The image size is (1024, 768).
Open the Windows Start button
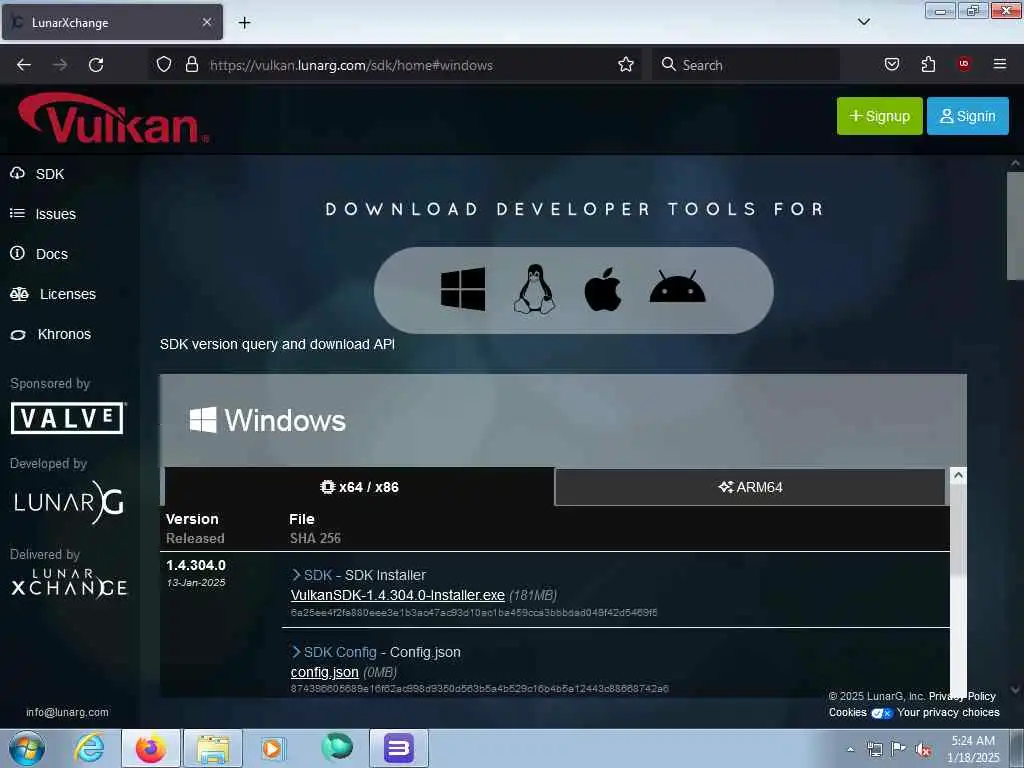coord(27,748)
